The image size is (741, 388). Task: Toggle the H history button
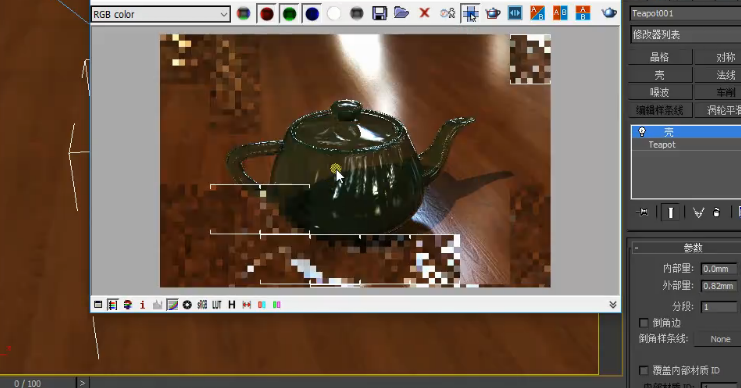(232, 305)
